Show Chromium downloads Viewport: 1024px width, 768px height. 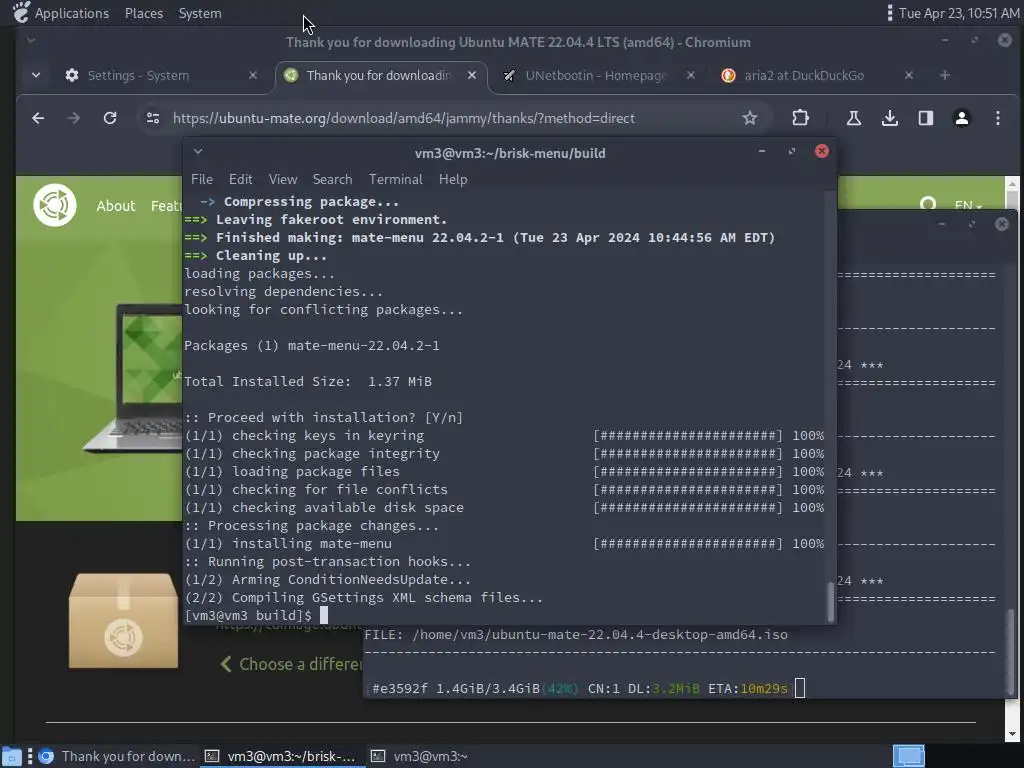point(889,118)
